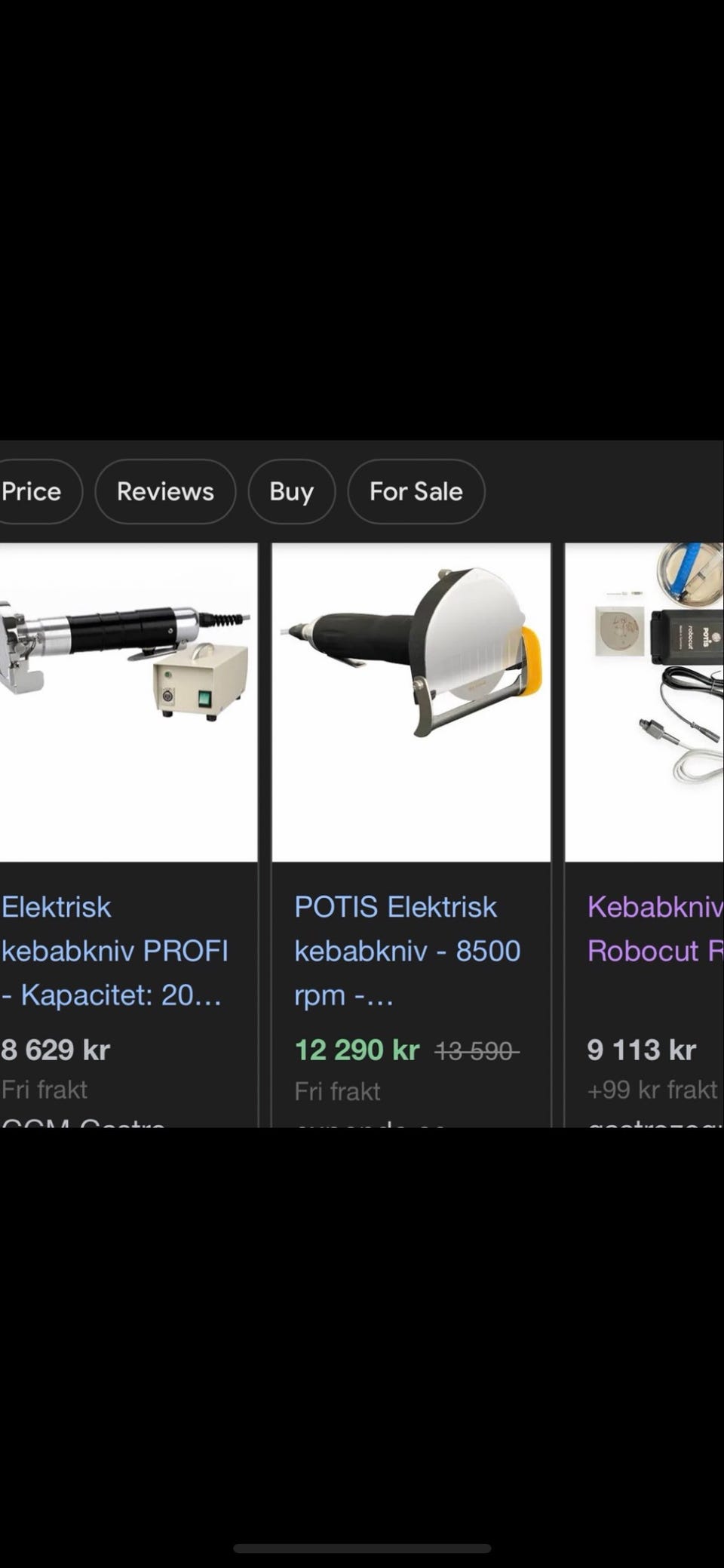
Task: Click the +99 kr frakt shipping text
Action: coord(652,1090)
